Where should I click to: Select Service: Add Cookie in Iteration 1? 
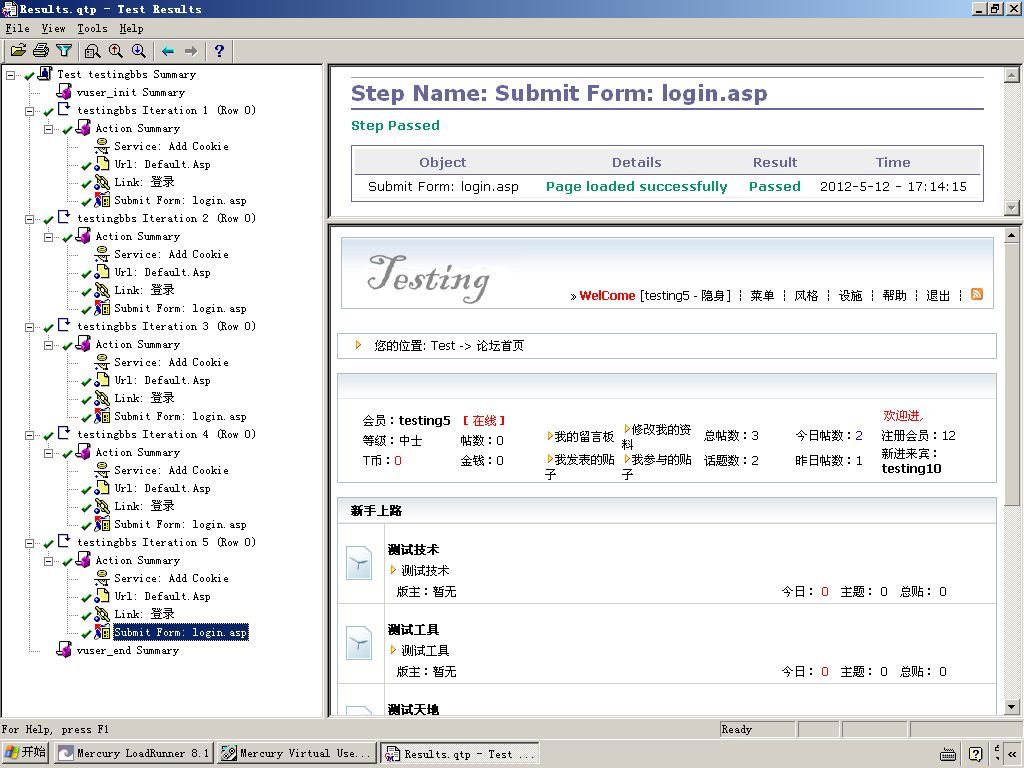(171, 146)
